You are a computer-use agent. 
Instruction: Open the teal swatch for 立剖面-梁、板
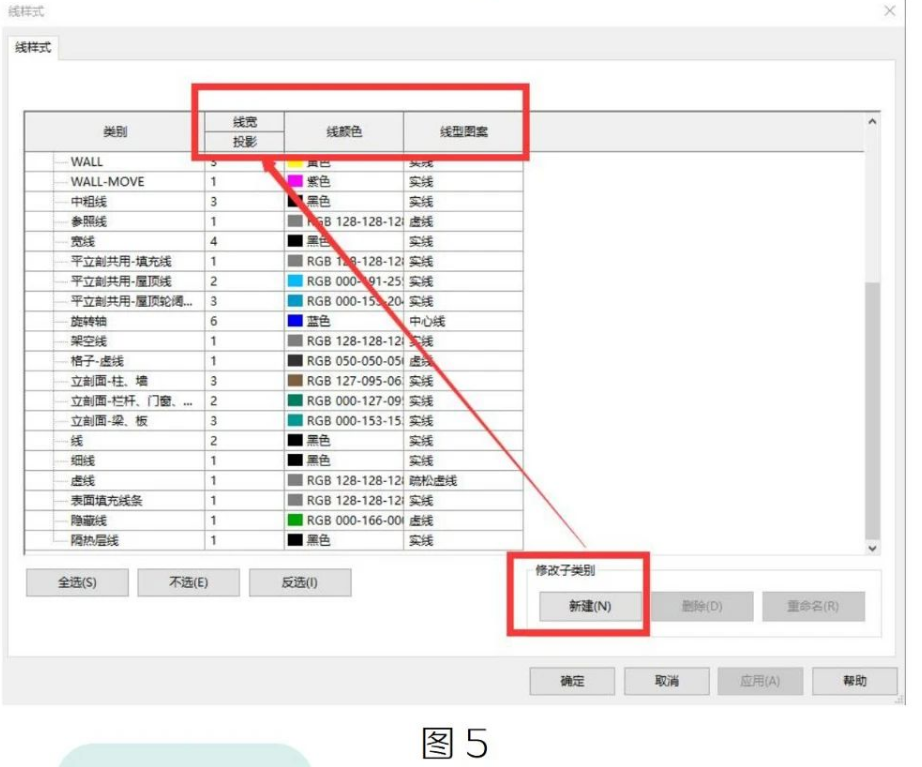(295, 421)
